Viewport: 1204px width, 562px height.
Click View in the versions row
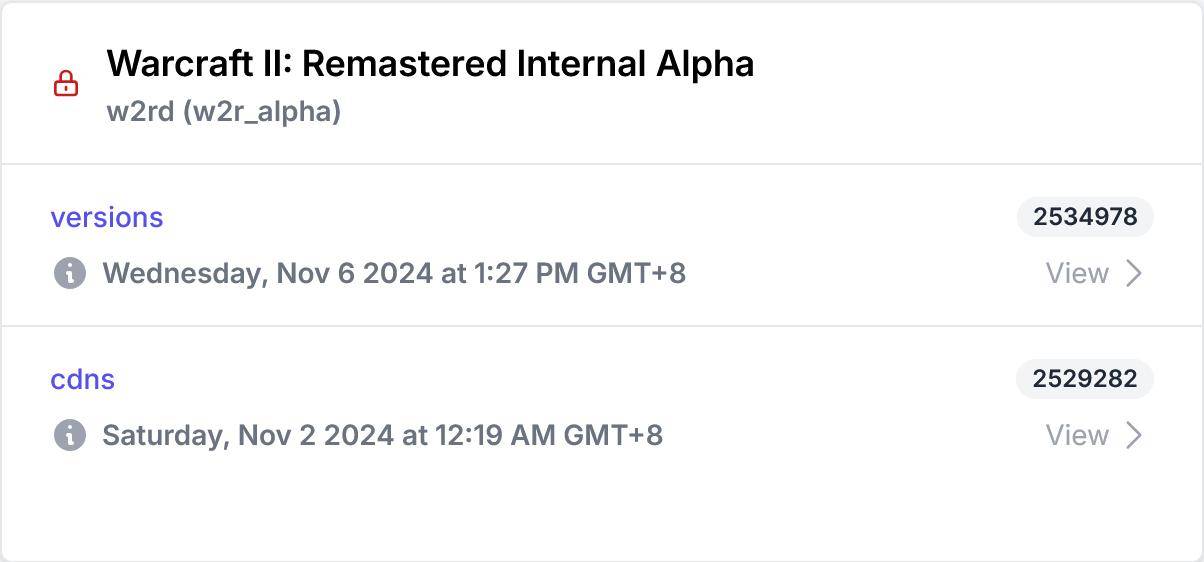click(1077, 273)
